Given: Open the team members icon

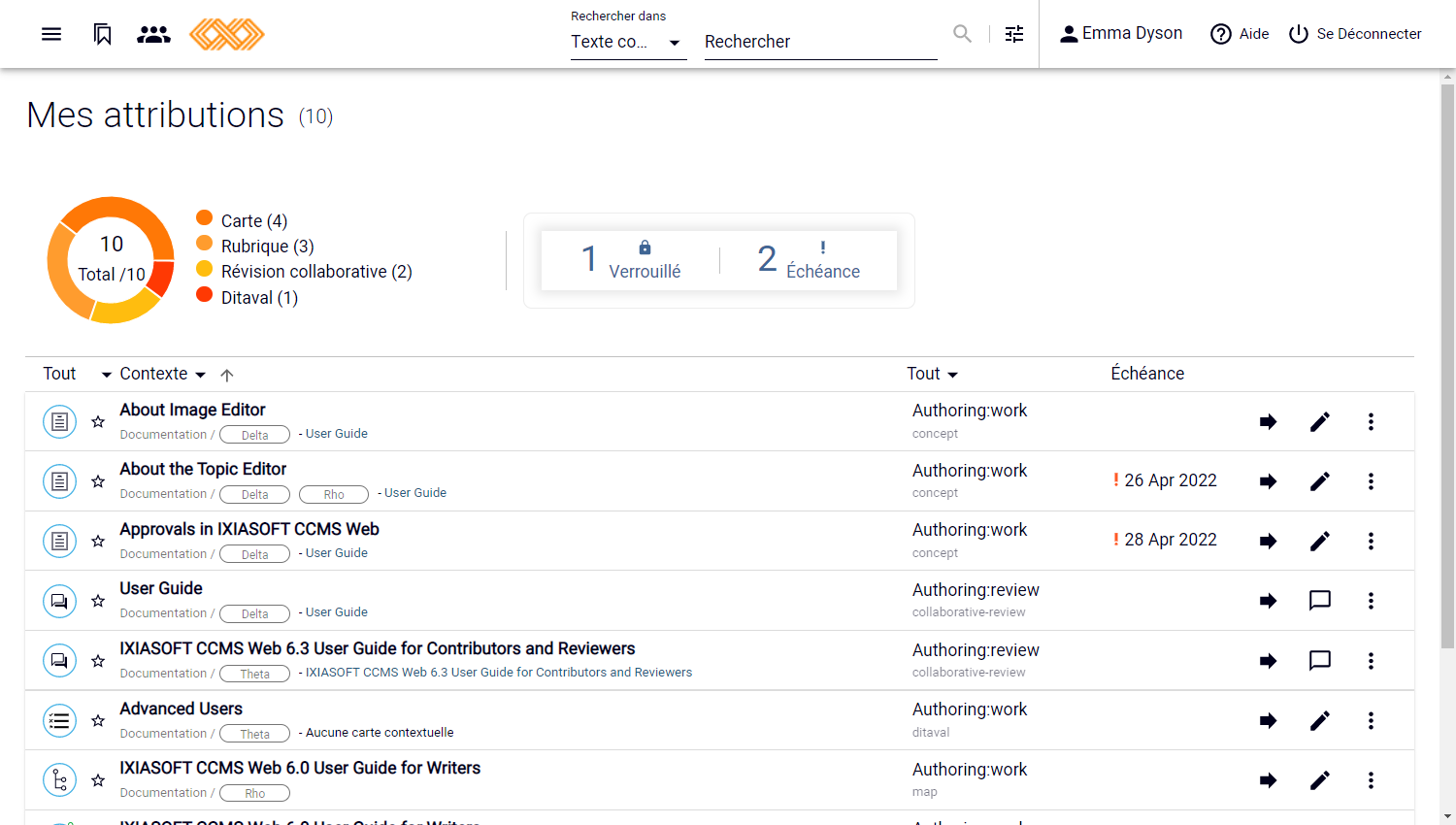Looking at the screenshot, I should point(153,34).
